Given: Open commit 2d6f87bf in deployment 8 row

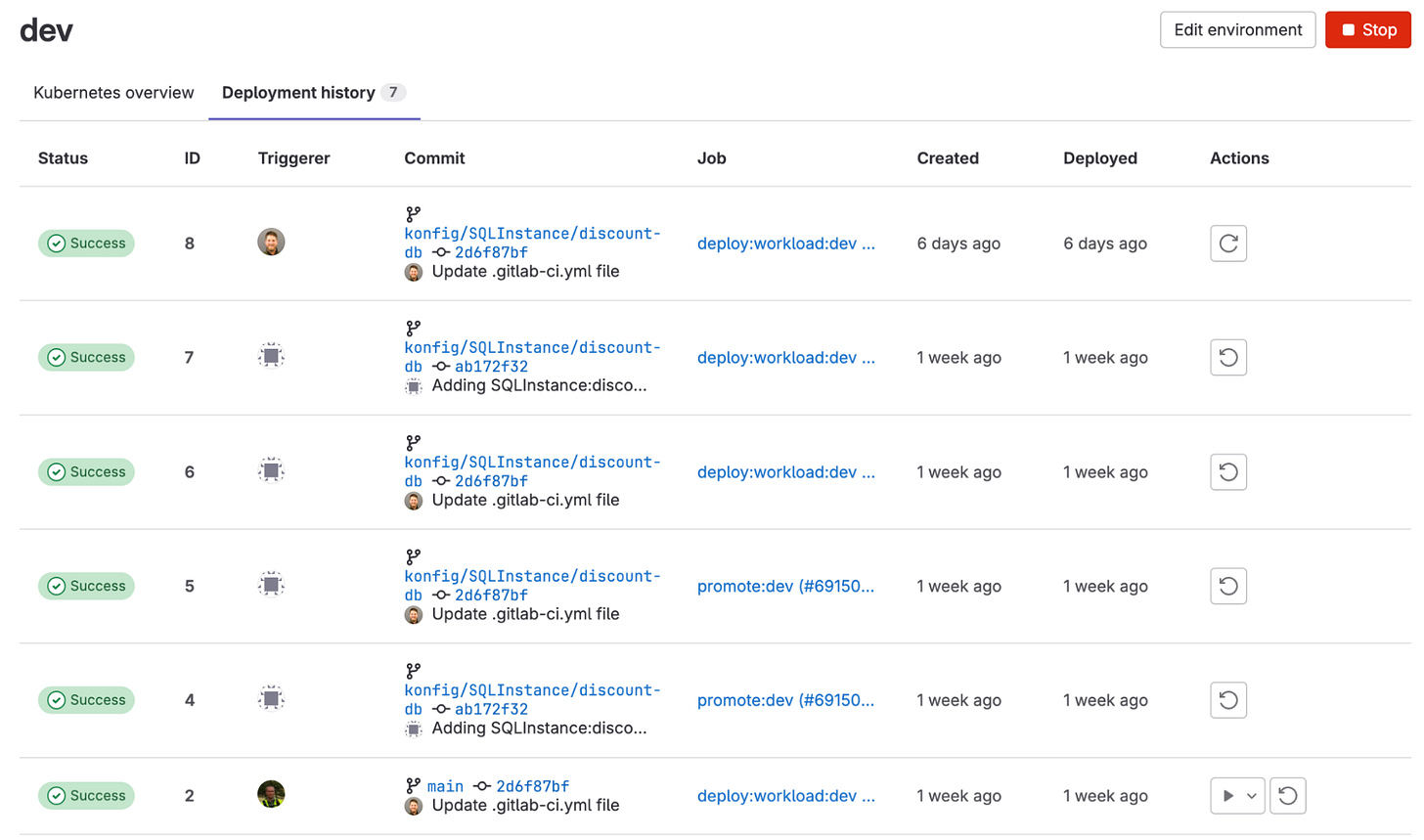Looking at the screenshot, I should click(x=491, y=252).
